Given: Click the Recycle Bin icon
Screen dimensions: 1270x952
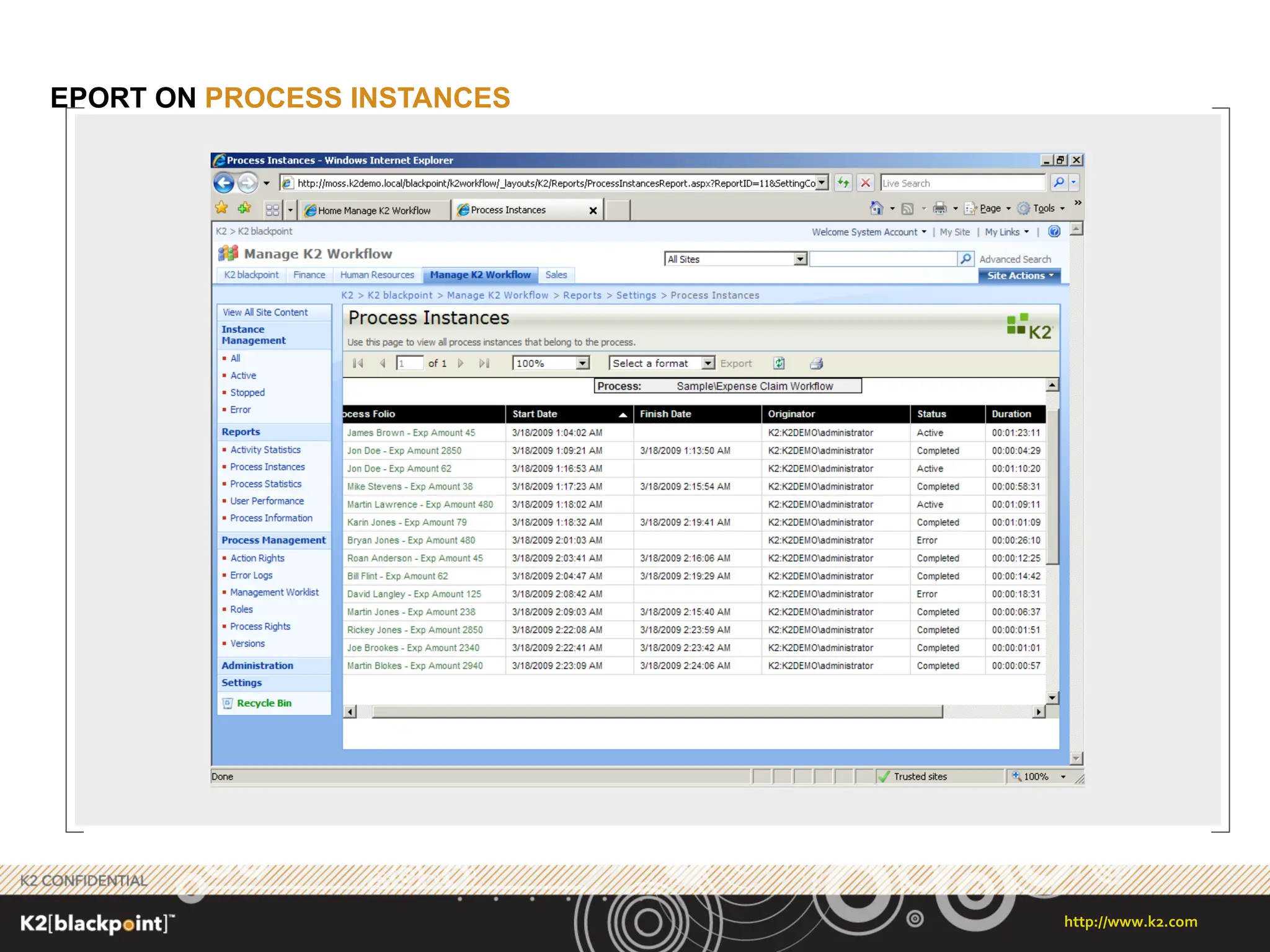Looking at the screenshot, I should pyautogui.click(x=228, y=703).
